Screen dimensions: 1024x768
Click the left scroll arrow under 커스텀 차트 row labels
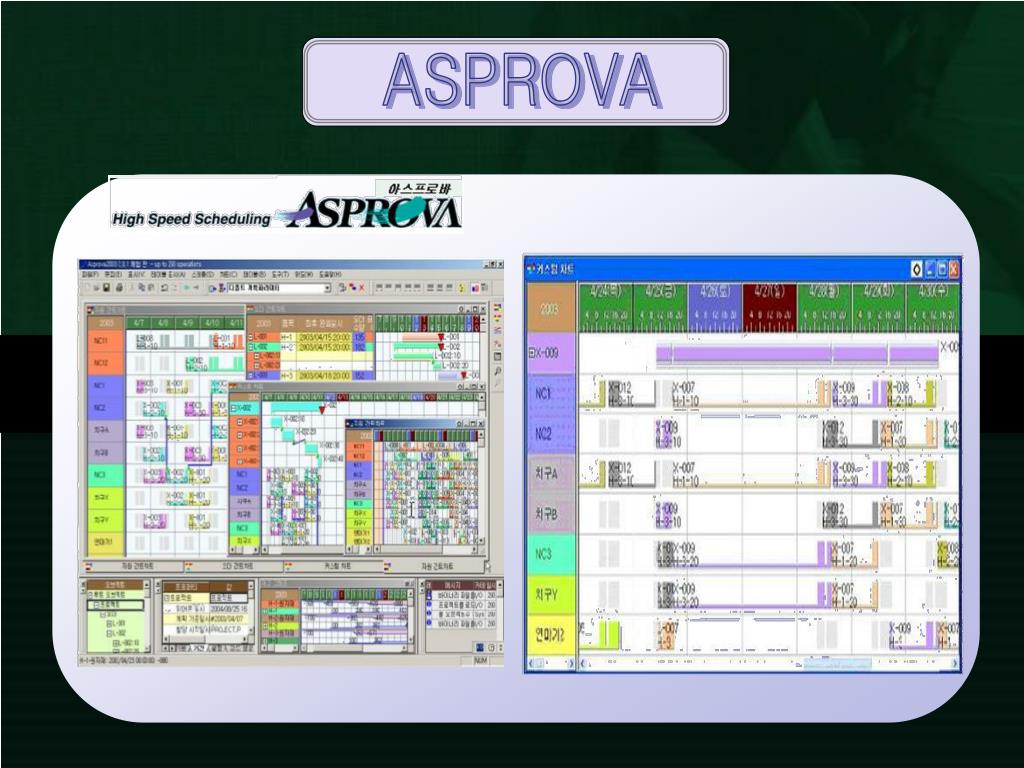[x=532, y=664]
